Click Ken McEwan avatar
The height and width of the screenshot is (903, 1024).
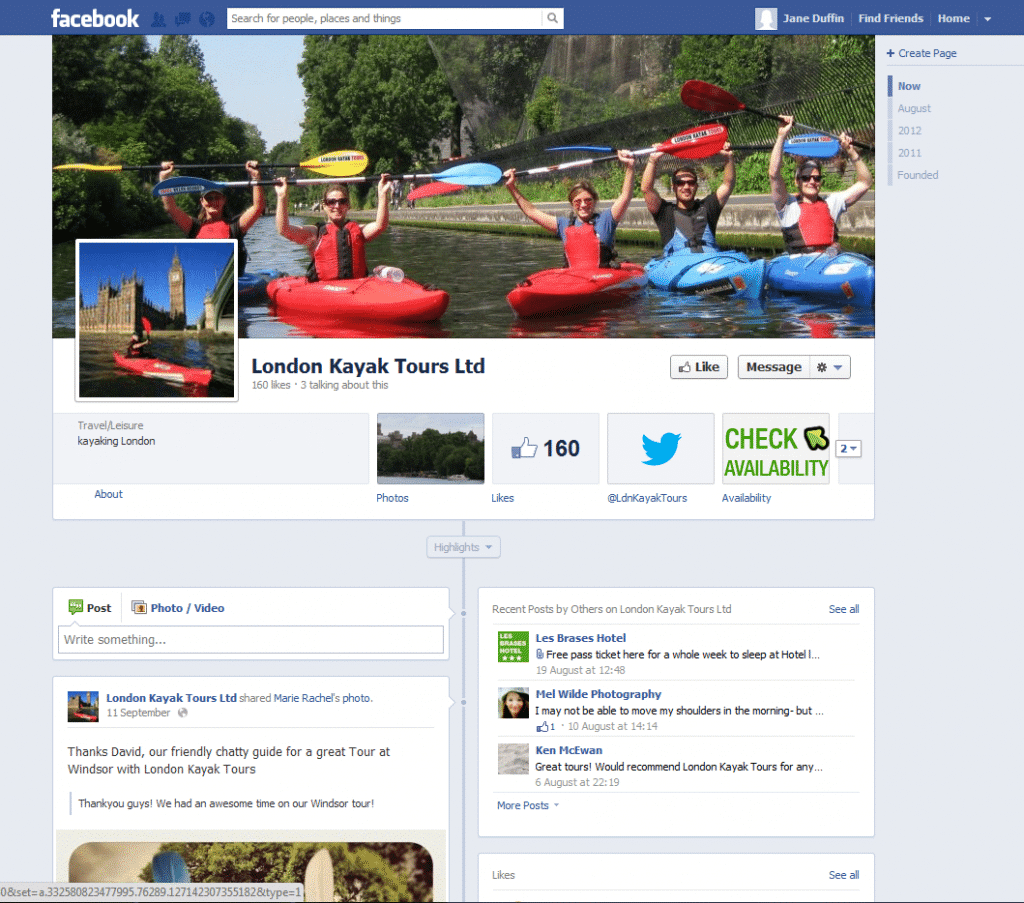[x=513, y=759]
